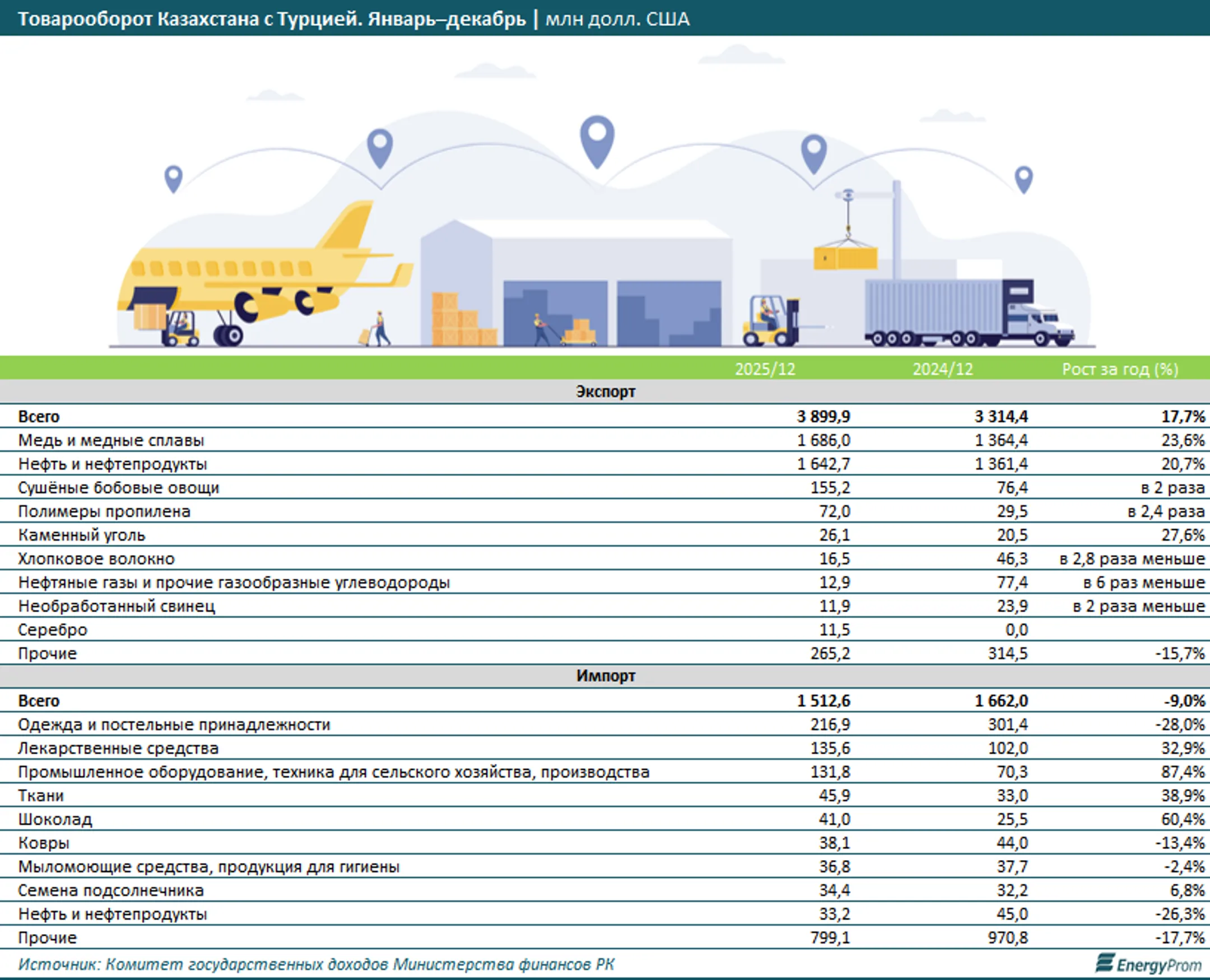Click the hanging yellow crane container
Viewport: 1210px width, 980px height.
click(845, 258)
